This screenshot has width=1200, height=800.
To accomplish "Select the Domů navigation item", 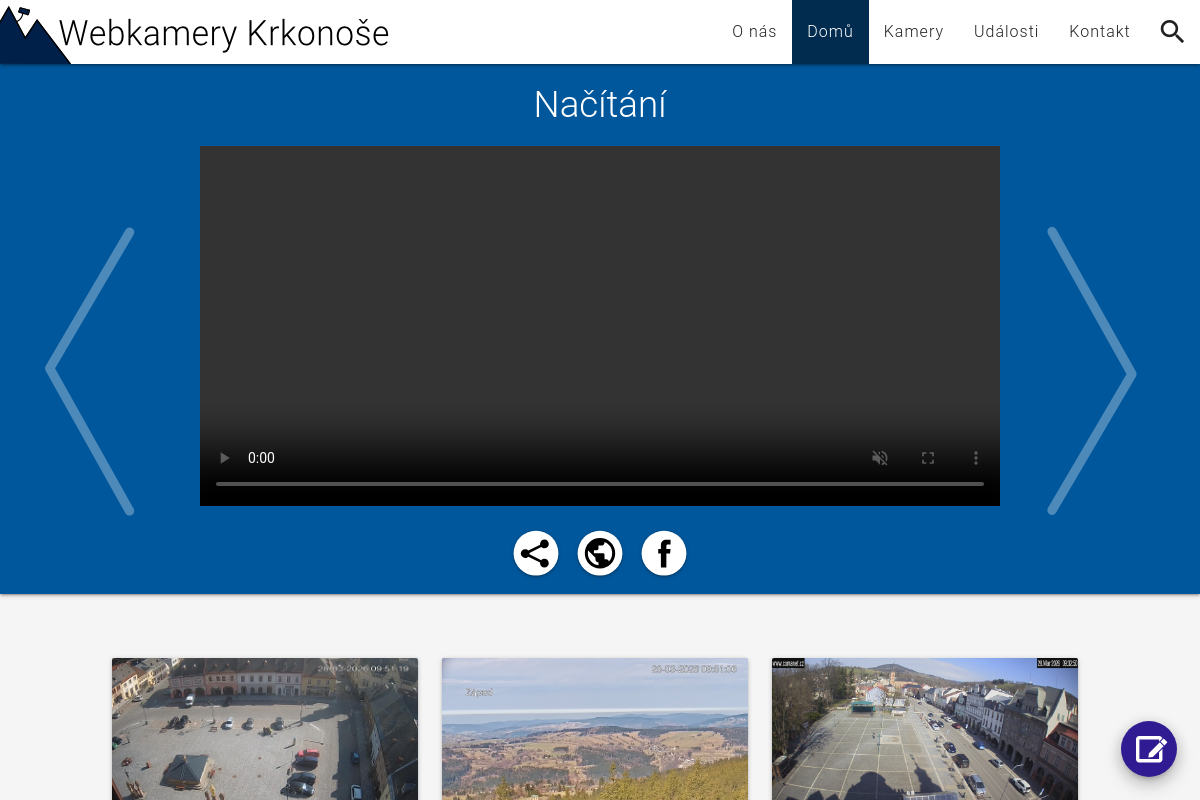I will pos(830,31).
